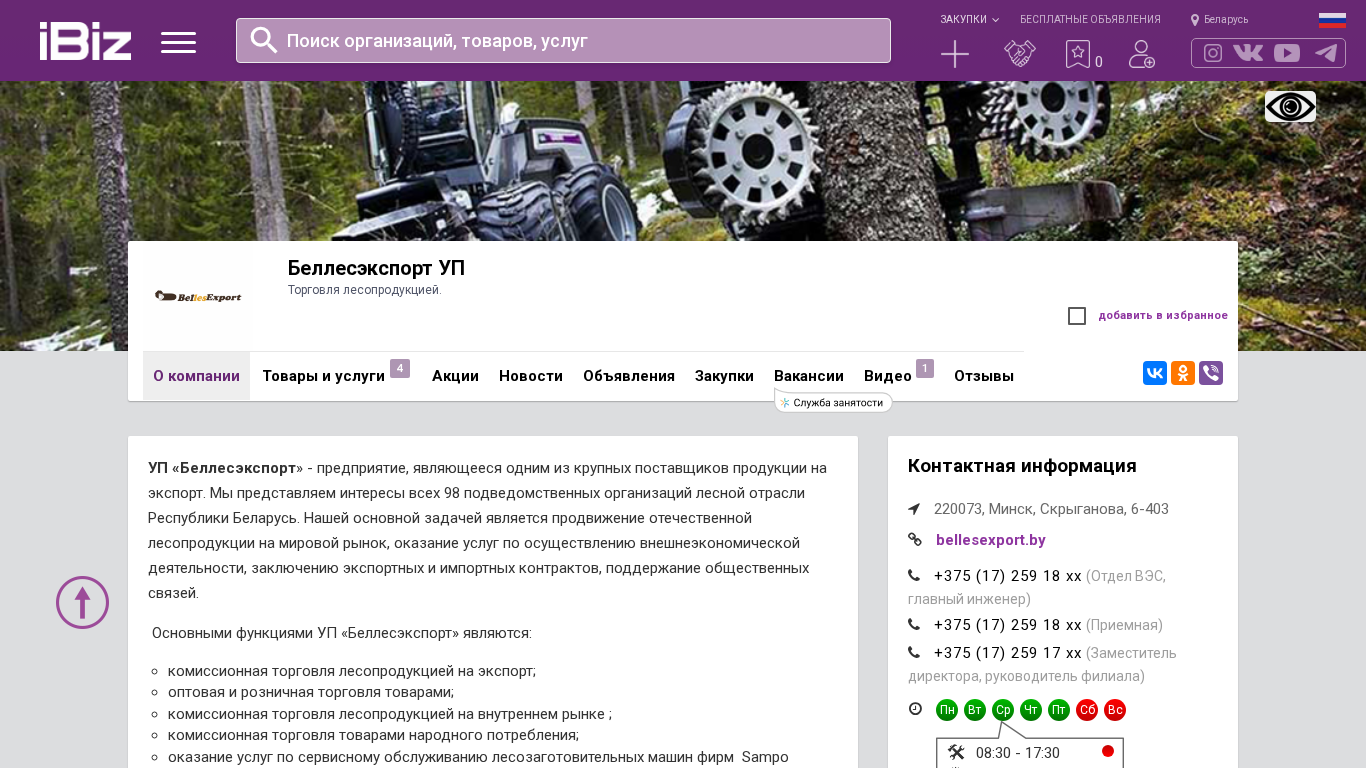Click the 08:30 - 17:30 working hours text
Viewport: 1366px width, 768px height.
click(x=1018, y=753)
